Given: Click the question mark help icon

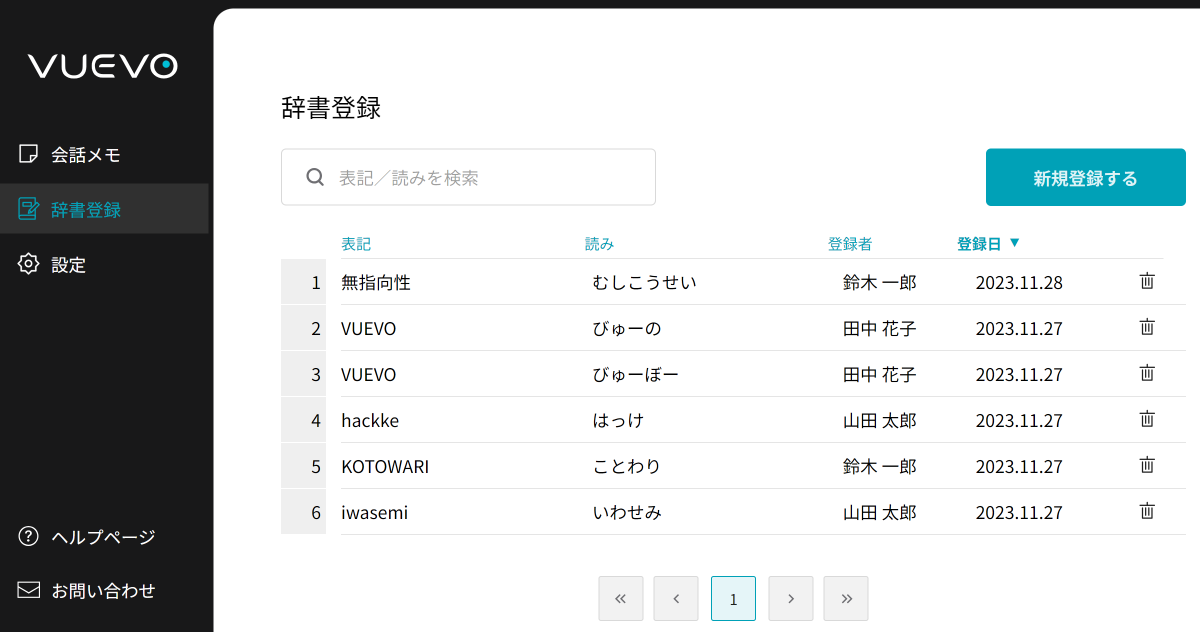Looking at the screenshot, I should click(28, 537).
